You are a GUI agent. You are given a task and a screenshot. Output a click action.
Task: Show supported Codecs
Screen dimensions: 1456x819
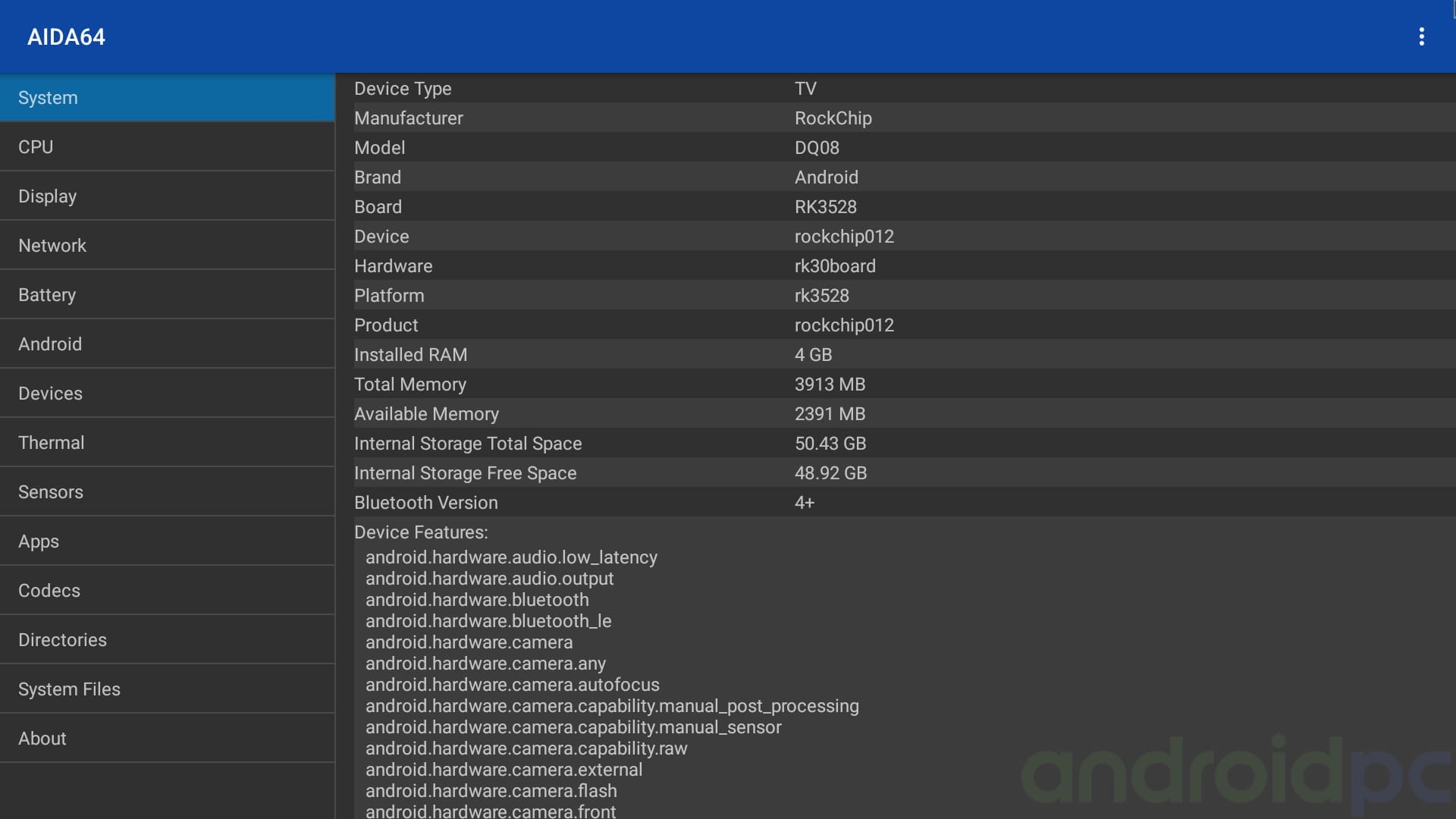[167, 591]
